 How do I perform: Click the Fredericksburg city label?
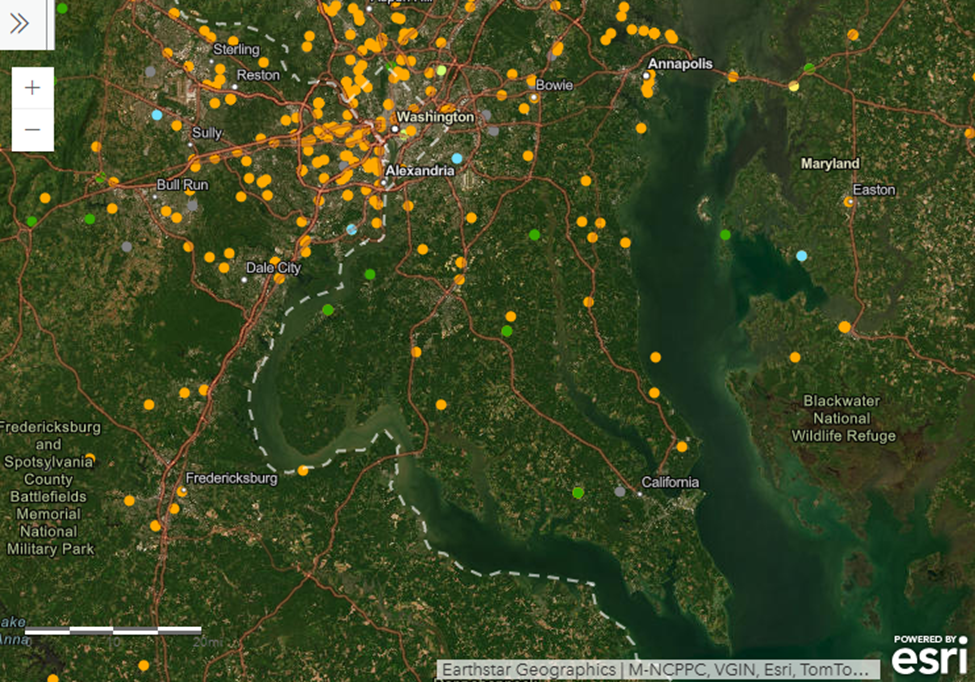pyautogui.click(x=236, y=478)
